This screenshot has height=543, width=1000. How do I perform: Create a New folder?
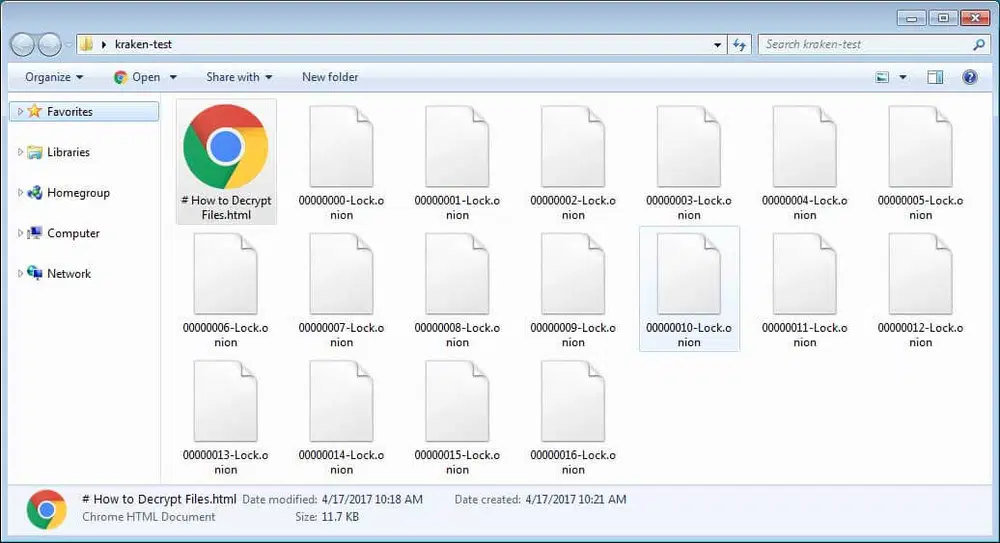tap(330, 77)
